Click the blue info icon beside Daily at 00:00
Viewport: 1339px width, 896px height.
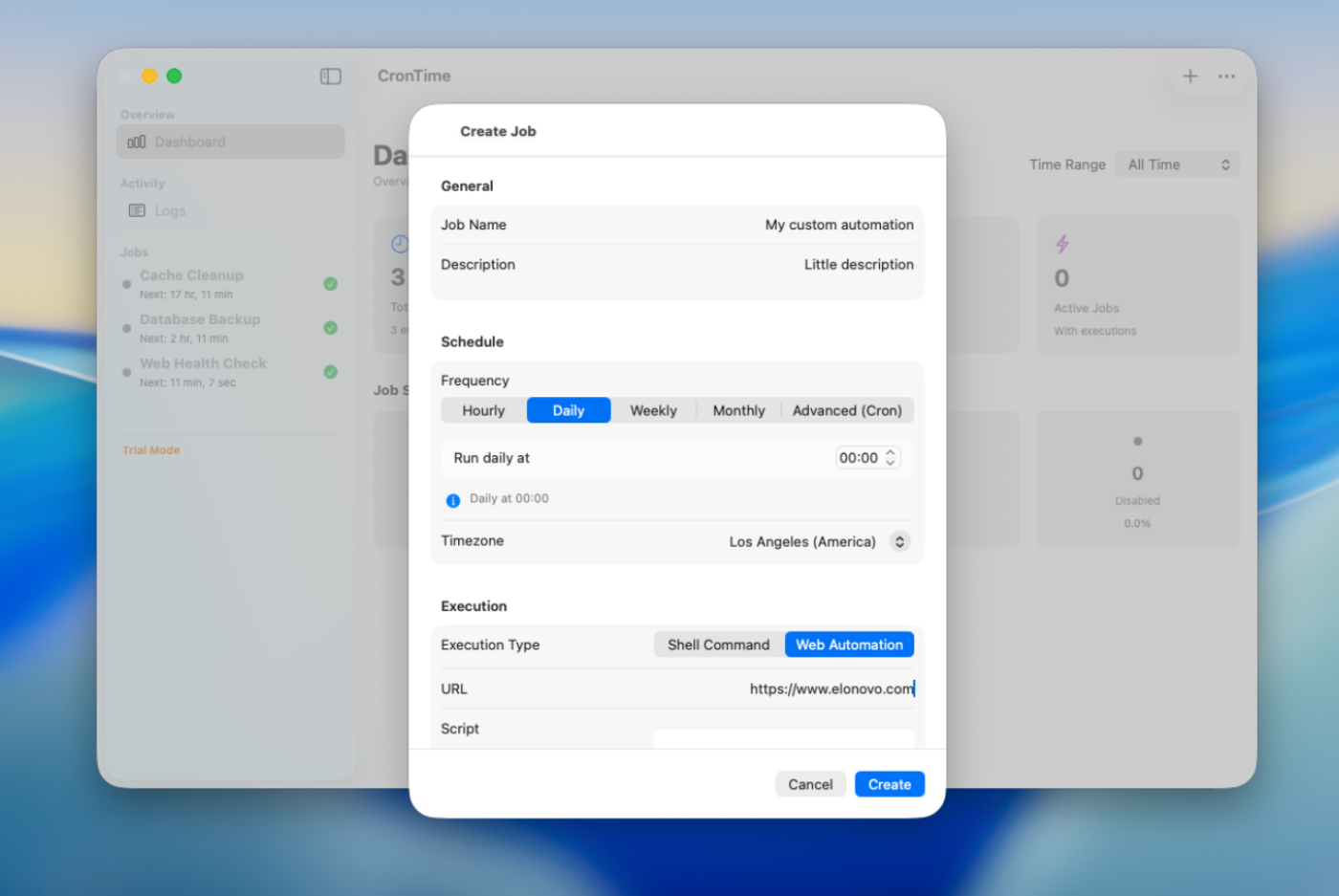(x=453, y=500)
